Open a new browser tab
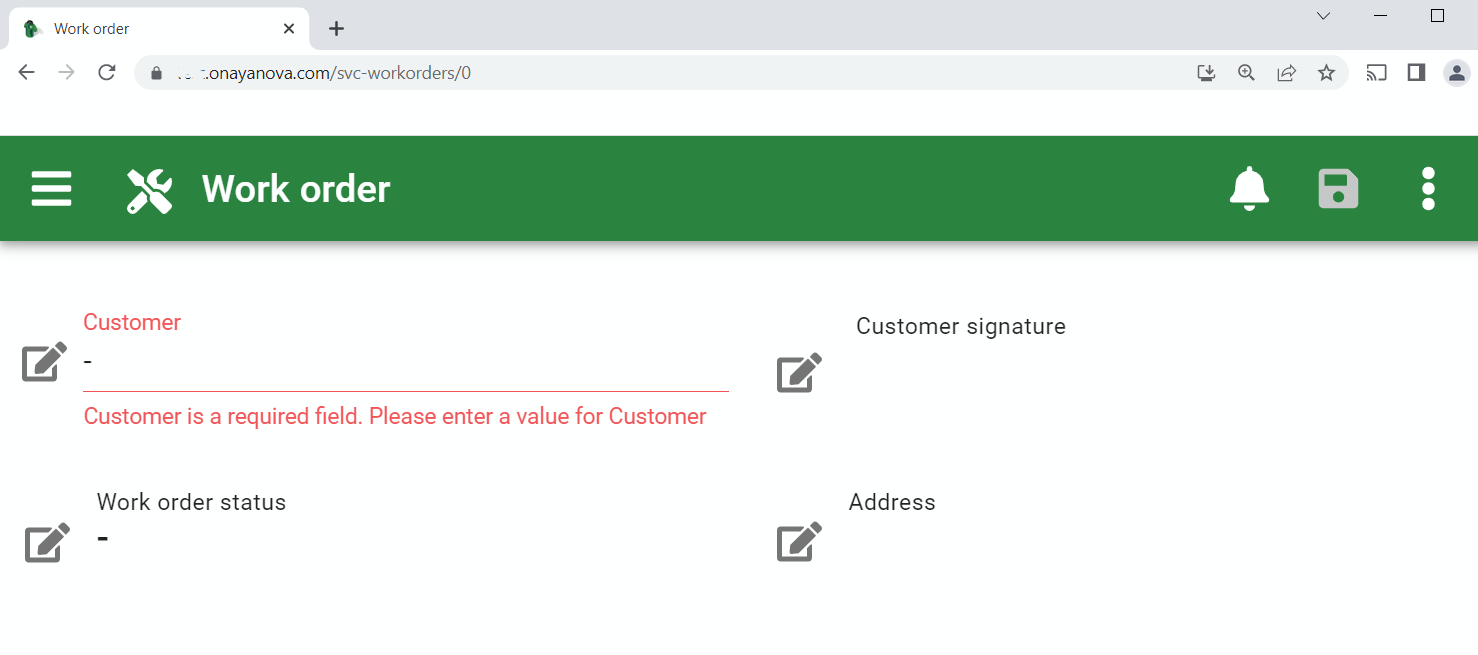This screenshot has width=1478, height=655. coord(337,29)
